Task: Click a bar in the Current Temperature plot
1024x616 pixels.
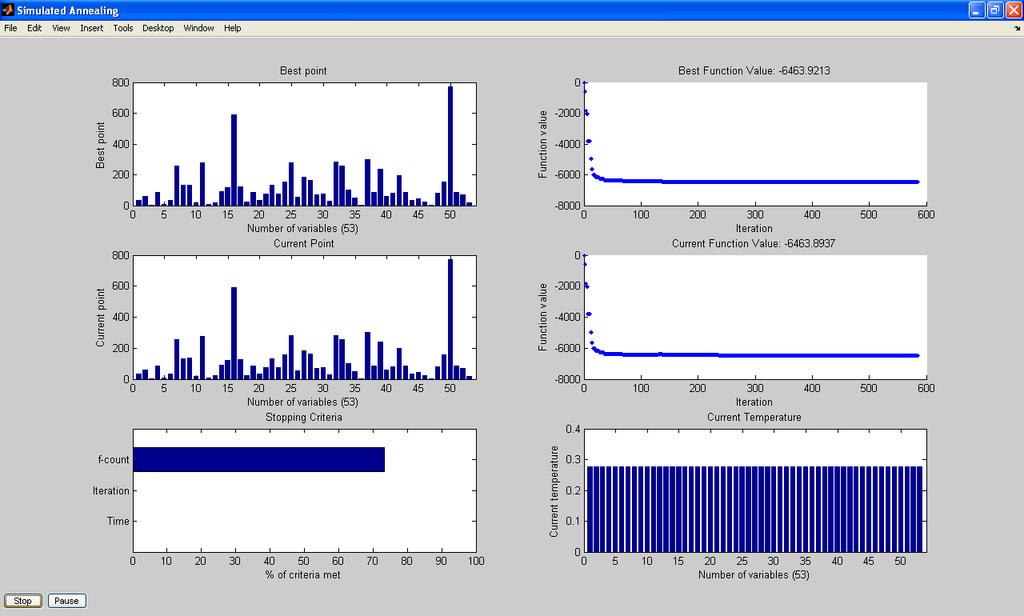Action: [x=754, y=510]
